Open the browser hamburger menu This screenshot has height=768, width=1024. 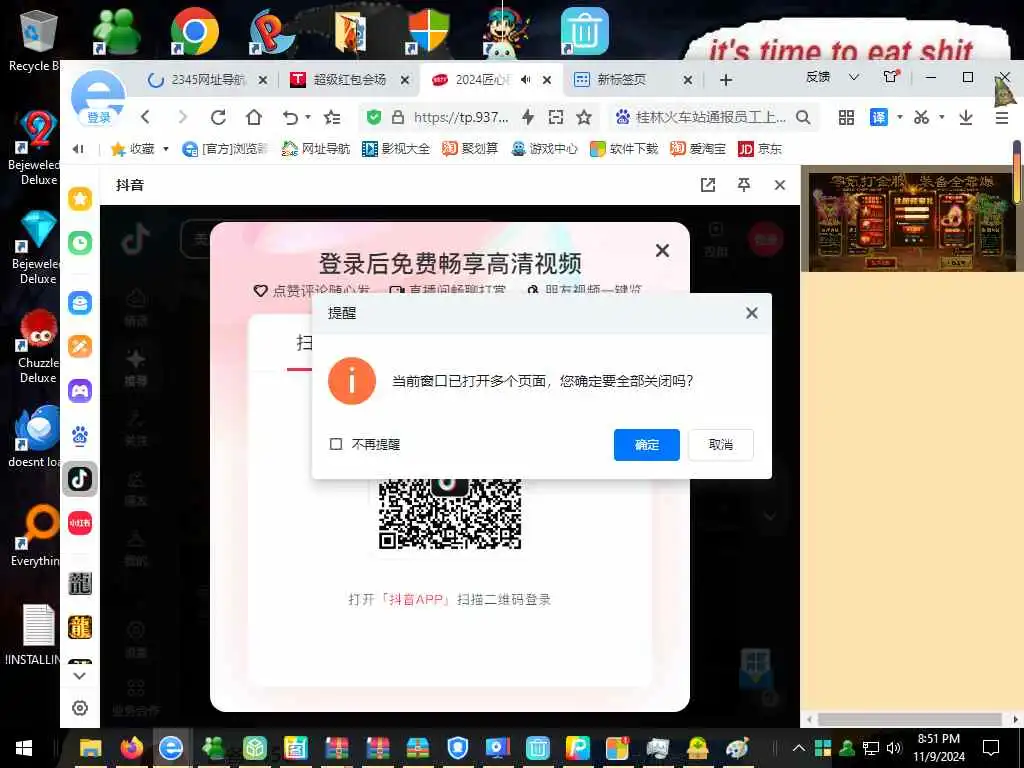point(1002,118)
